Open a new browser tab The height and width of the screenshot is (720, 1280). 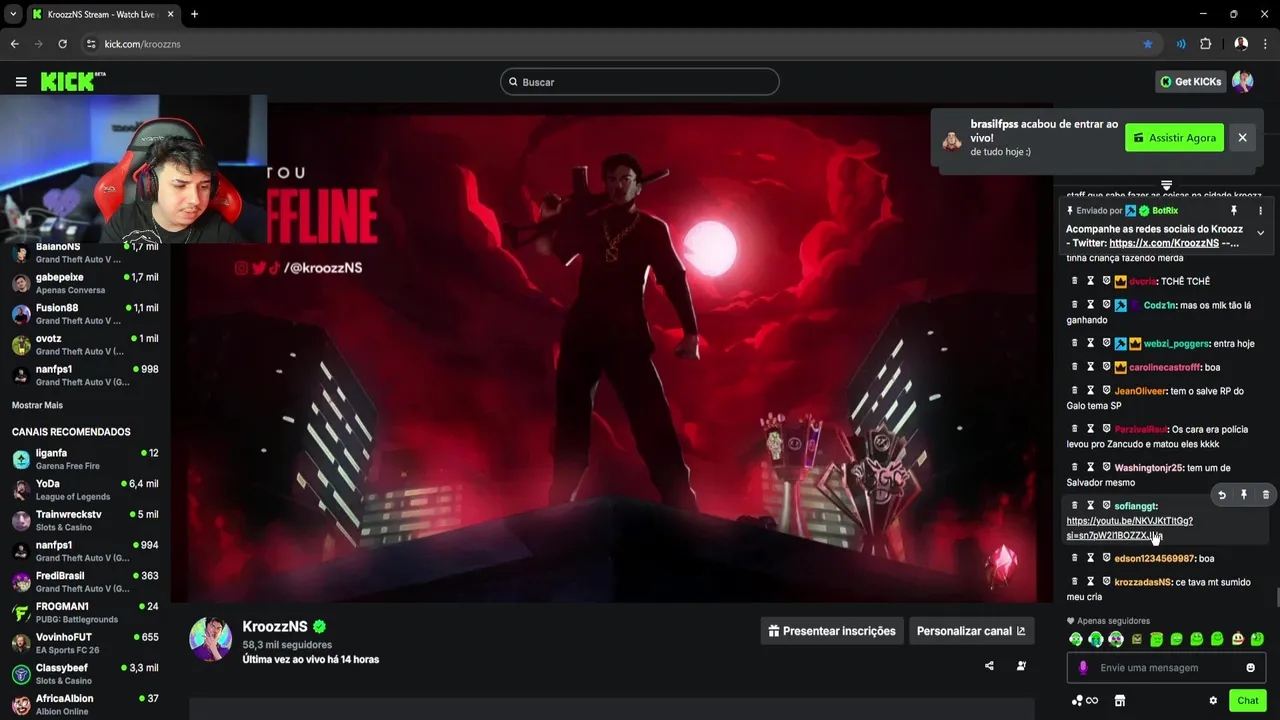tap(194, 14)
